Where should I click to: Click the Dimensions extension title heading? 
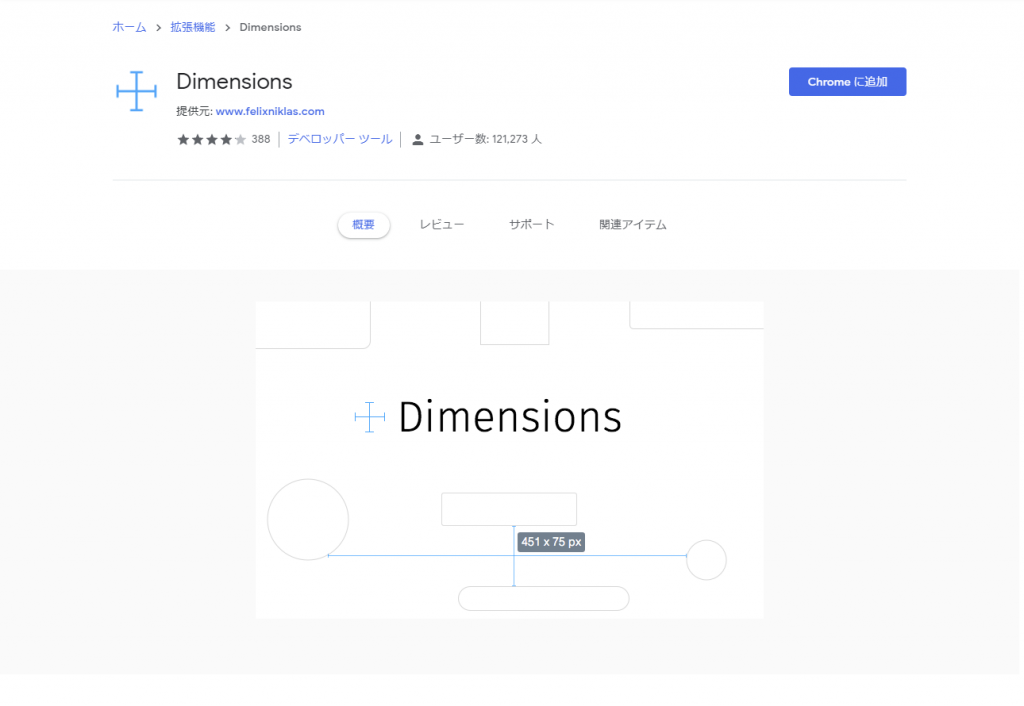pos(234,82)
